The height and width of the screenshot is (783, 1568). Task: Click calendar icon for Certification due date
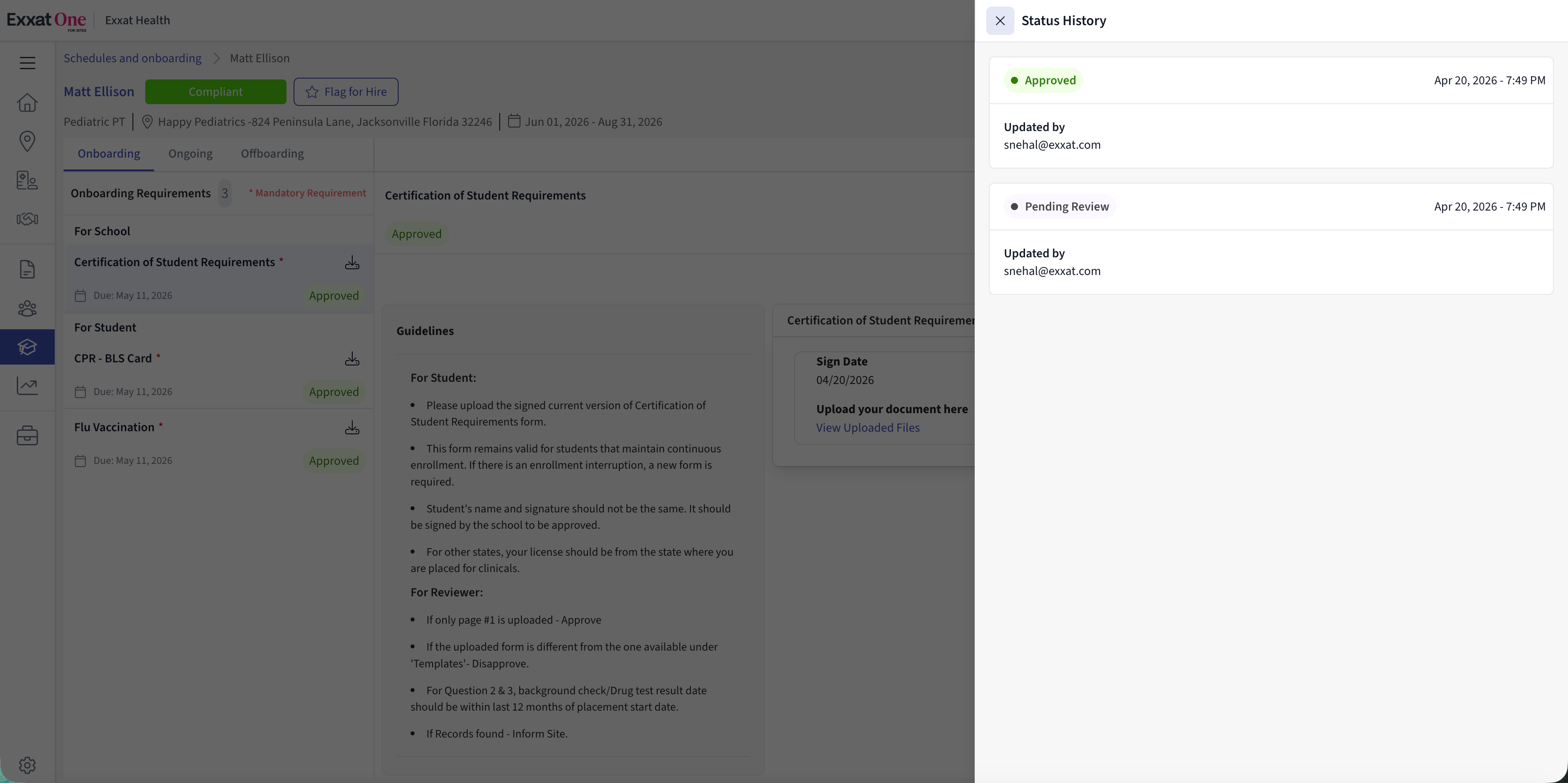pyautogui.click(x=80, y=296)
